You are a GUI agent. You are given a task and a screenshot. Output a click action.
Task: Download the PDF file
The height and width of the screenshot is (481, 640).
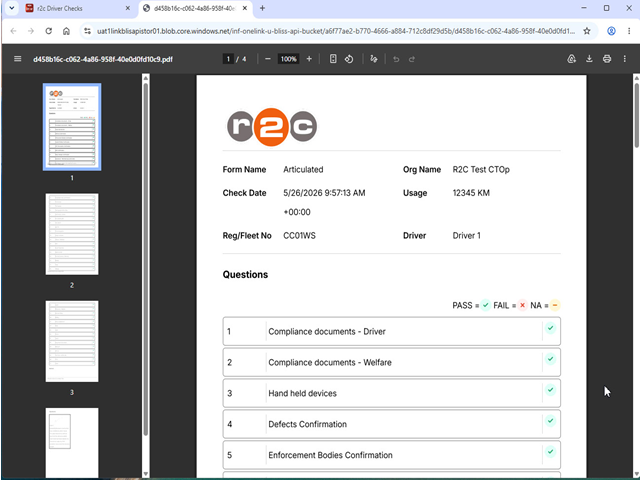coord(589,59)
